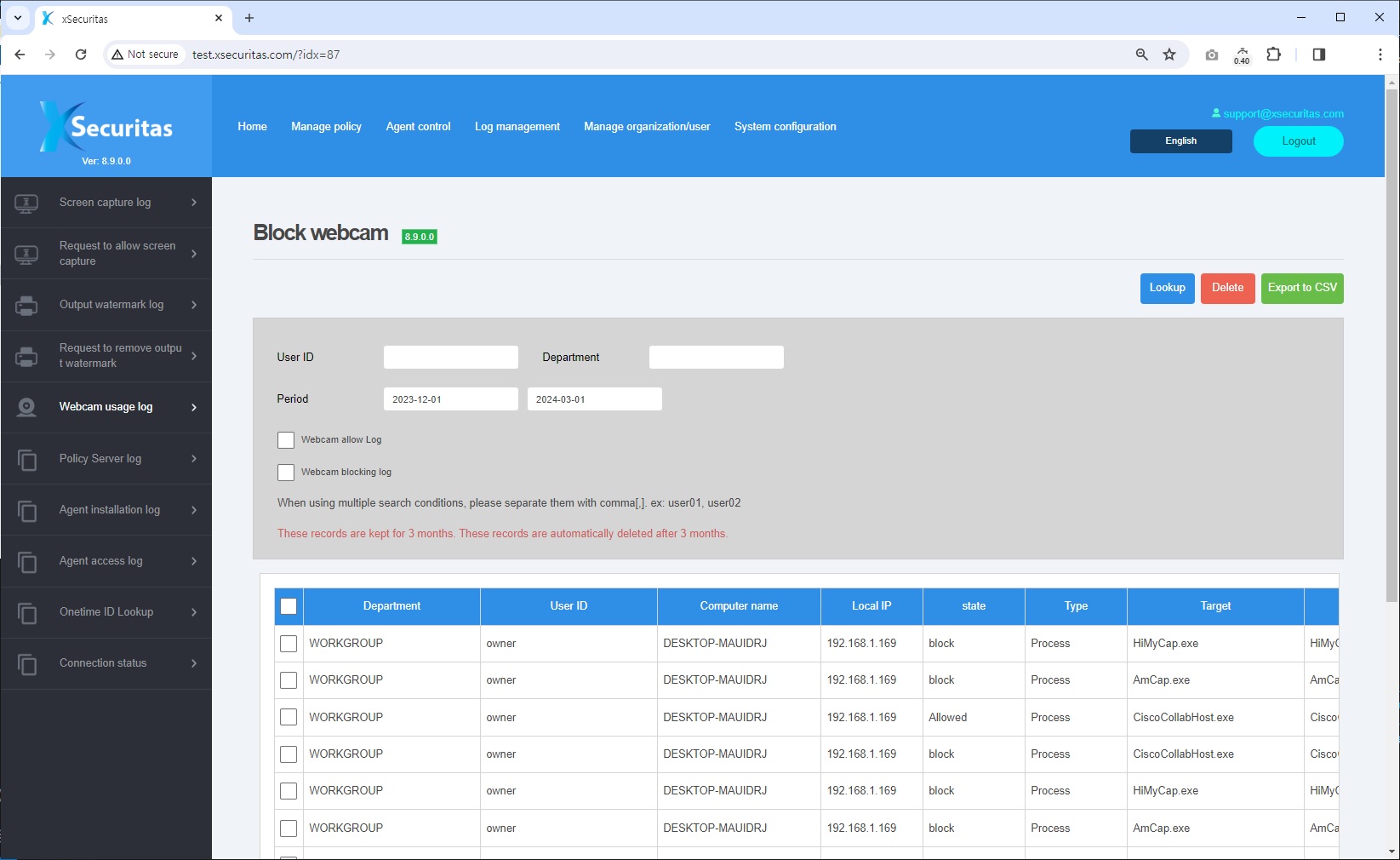This screenshot has width=1400, height=860.
Task: Select the Screen capture log sidebar icon
Action: click(26, 203)
